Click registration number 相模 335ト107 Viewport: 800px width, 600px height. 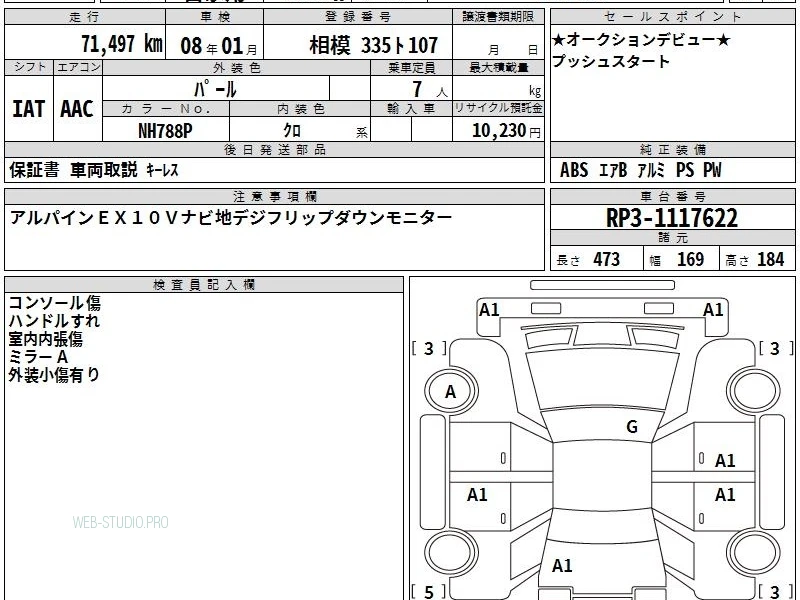(x=373, y=45)
